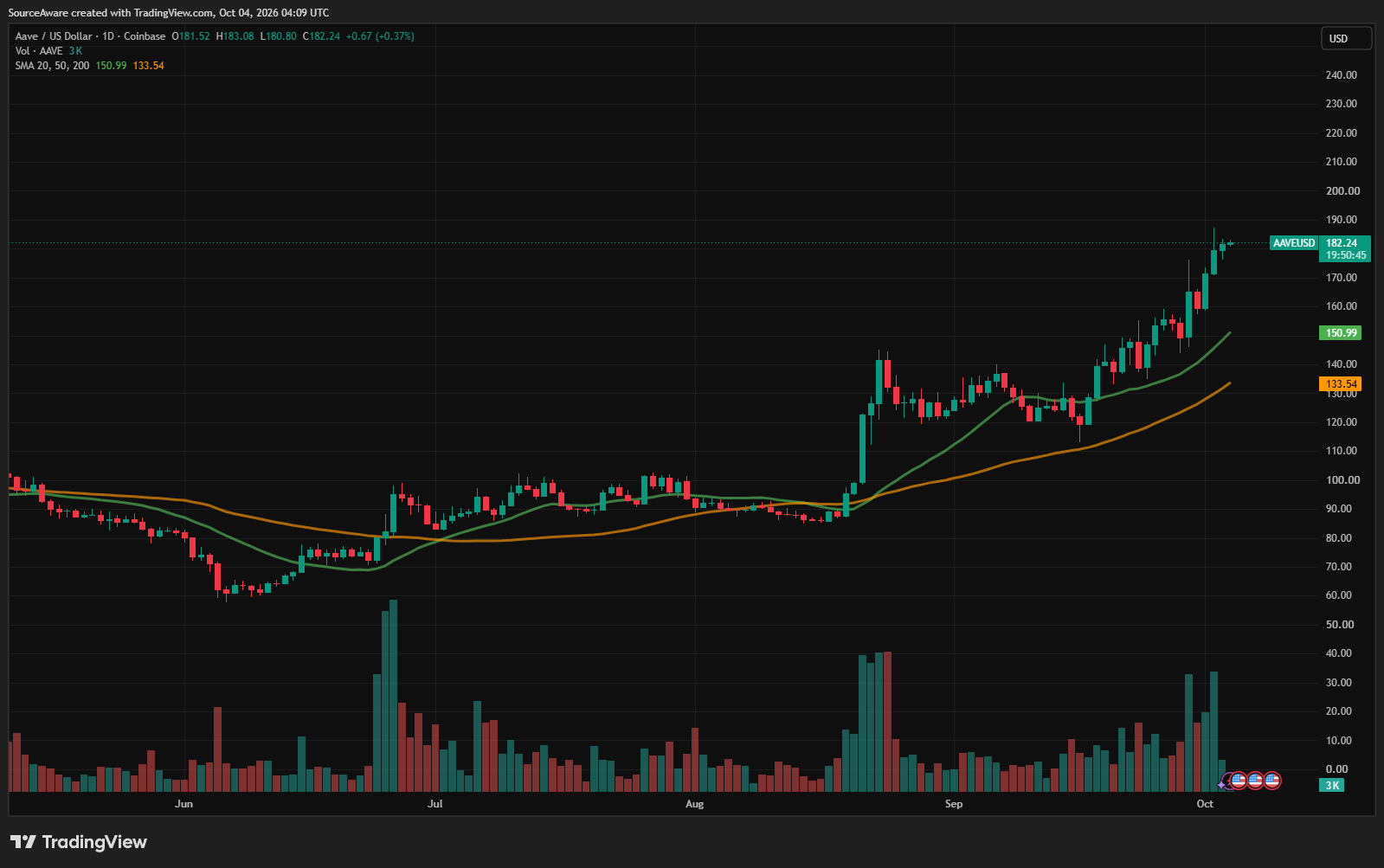Click the green 150.99 value in the SMA legend
The height and width of the screenshot is (868, 1384).
[111, 66]
